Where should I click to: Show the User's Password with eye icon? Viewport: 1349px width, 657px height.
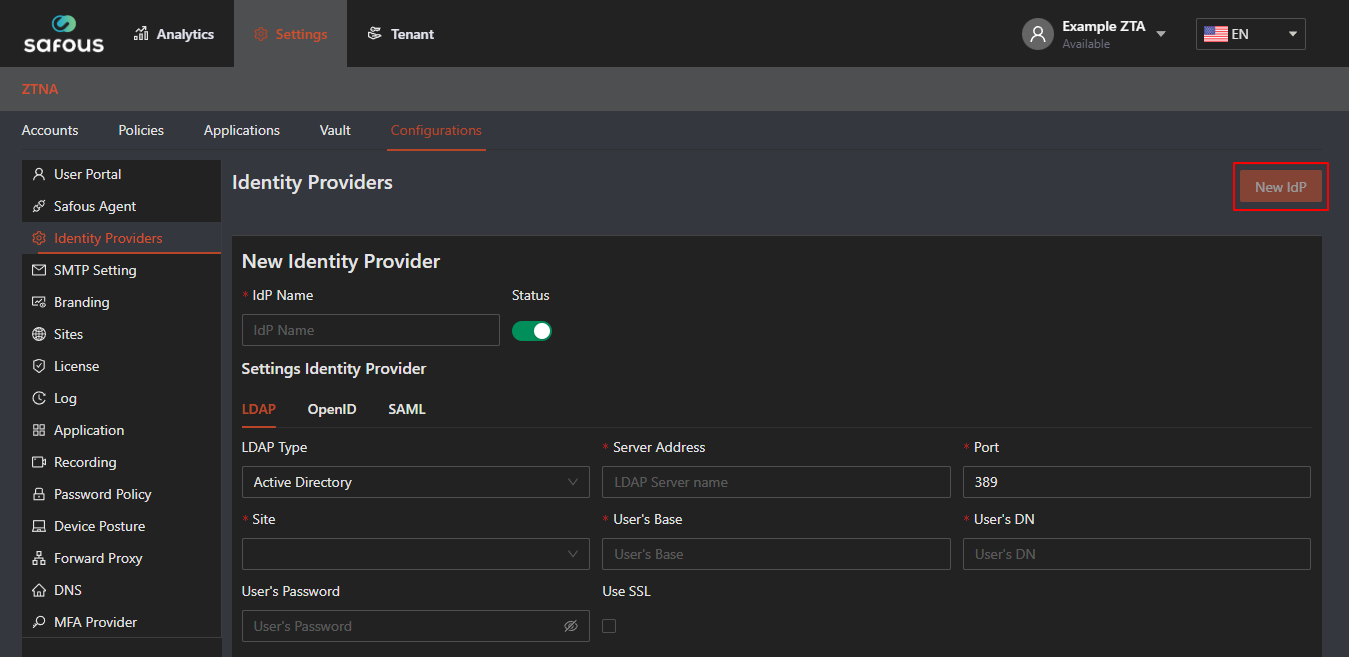(571, 626)
